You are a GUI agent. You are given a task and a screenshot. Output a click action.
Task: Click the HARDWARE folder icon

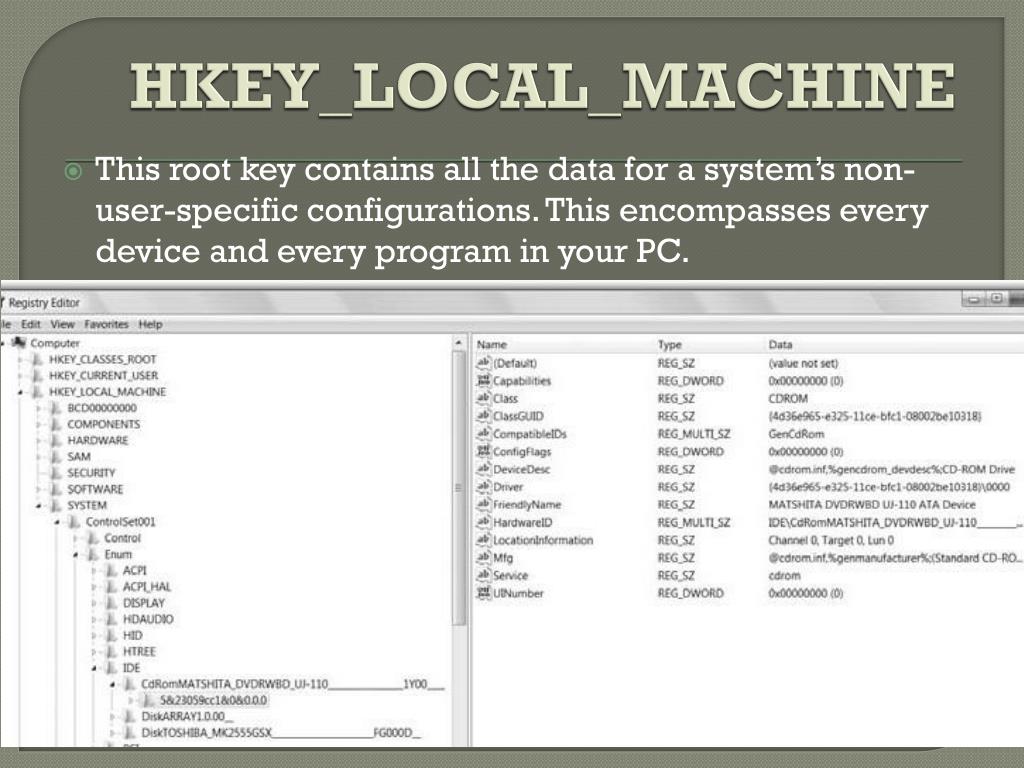pos(57,440)
